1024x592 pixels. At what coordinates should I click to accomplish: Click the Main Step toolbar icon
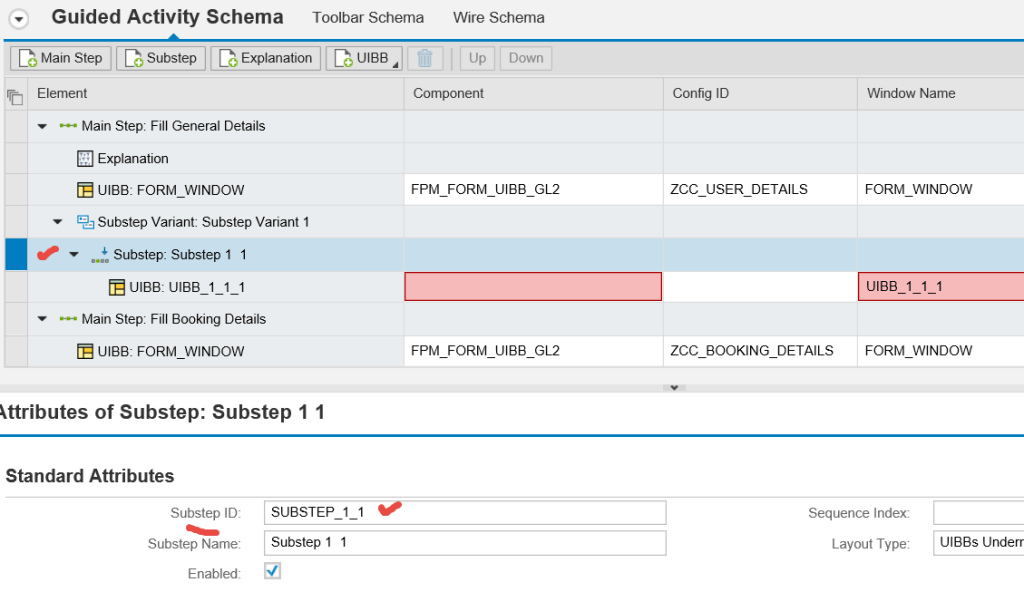[28, 58]
